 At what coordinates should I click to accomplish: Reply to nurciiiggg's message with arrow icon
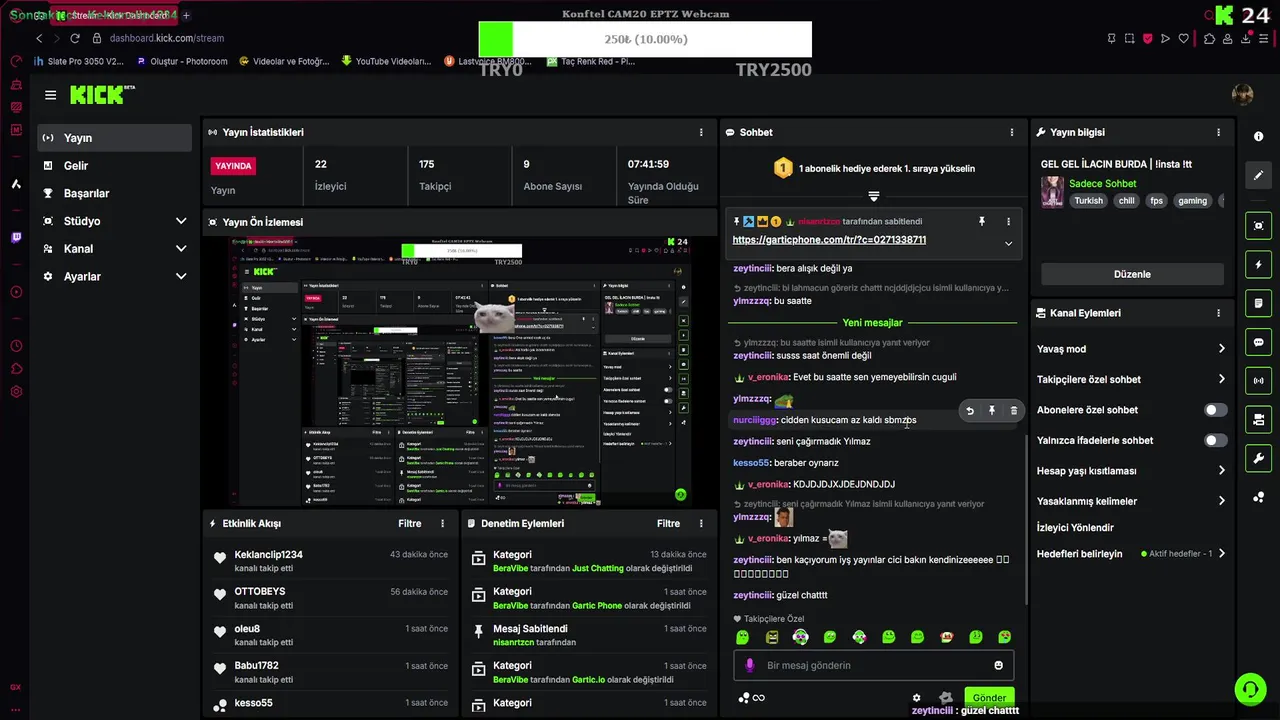click(969, 410)
